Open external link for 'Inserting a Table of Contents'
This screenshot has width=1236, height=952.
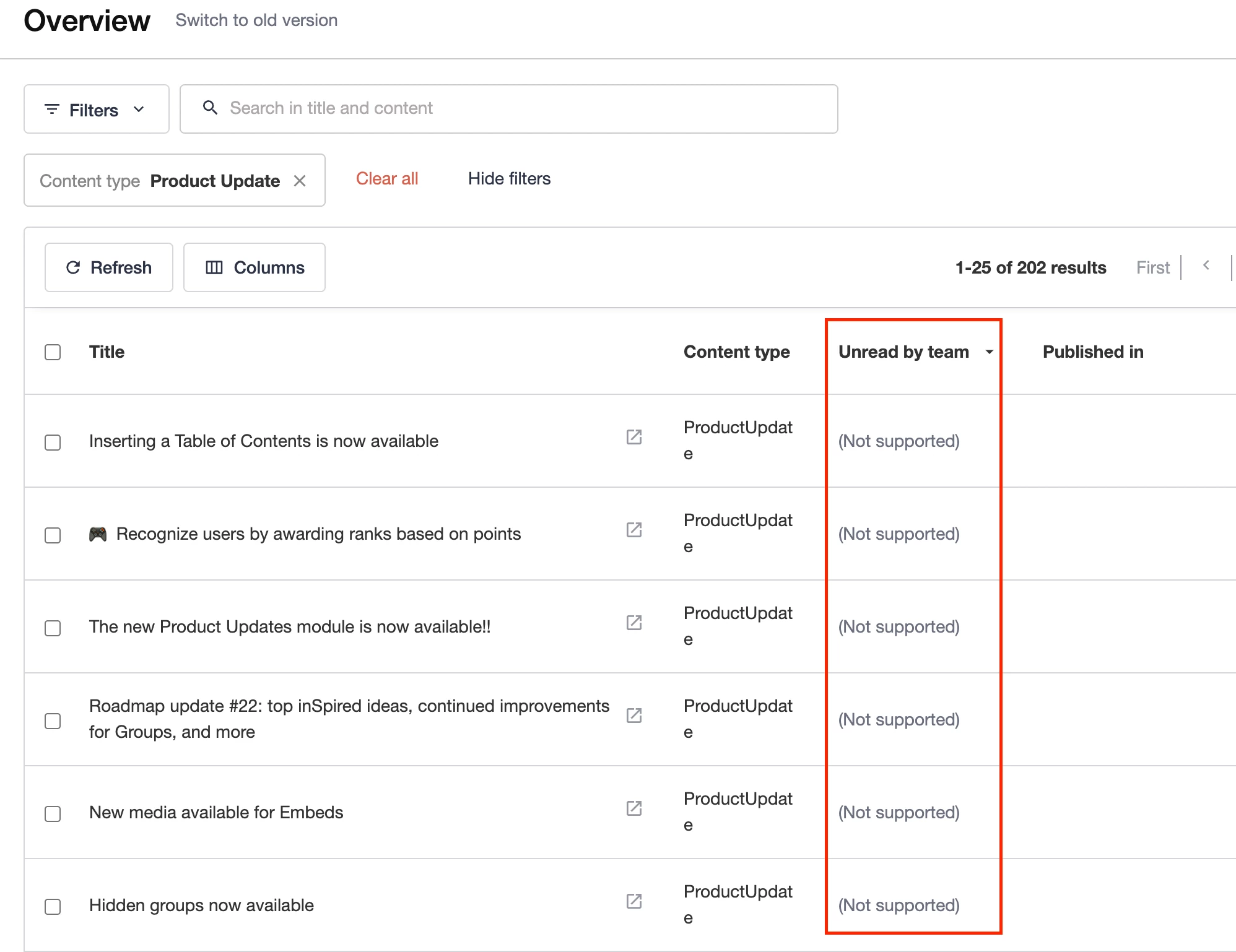(633, 437)
